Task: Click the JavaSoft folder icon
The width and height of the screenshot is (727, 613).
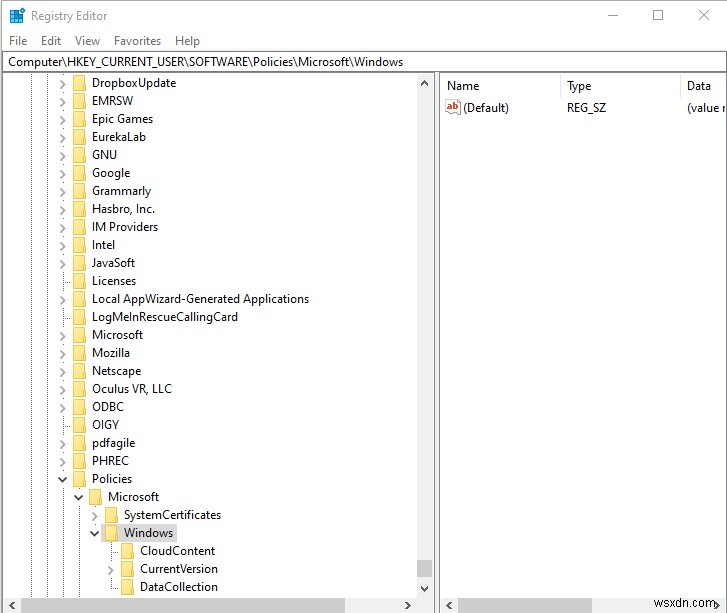Action: point(80,263)
